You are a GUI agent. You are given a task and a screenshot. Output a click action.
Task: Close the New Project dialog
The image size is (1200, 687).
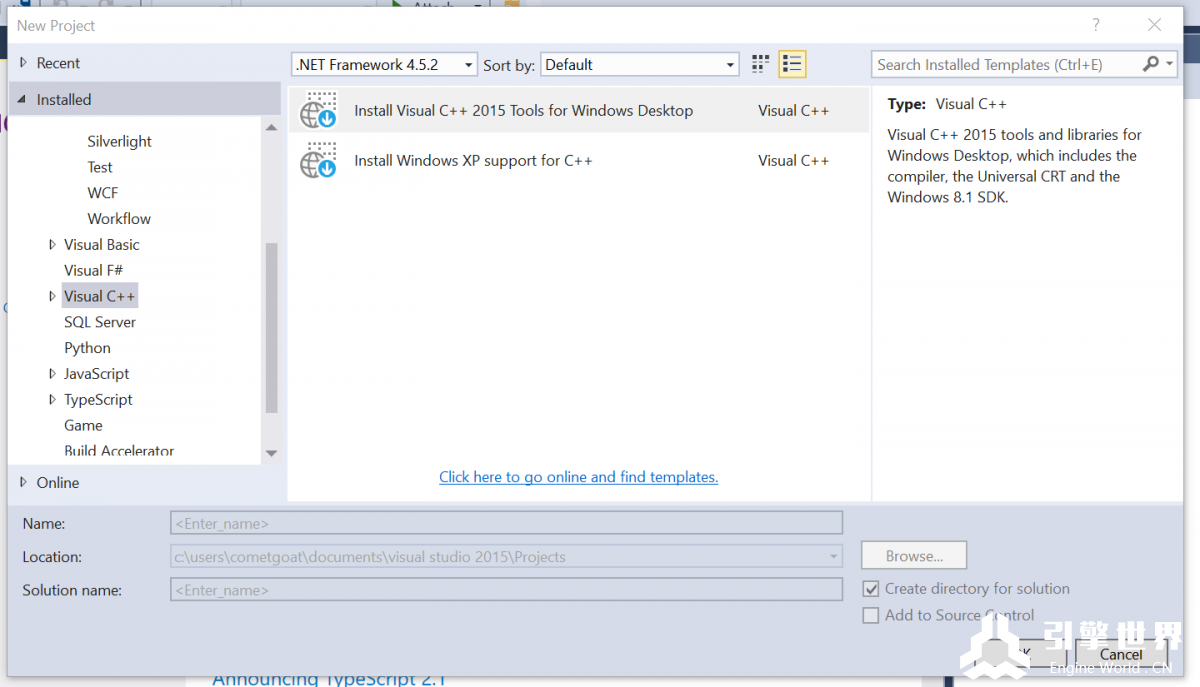coord(1155,25)
